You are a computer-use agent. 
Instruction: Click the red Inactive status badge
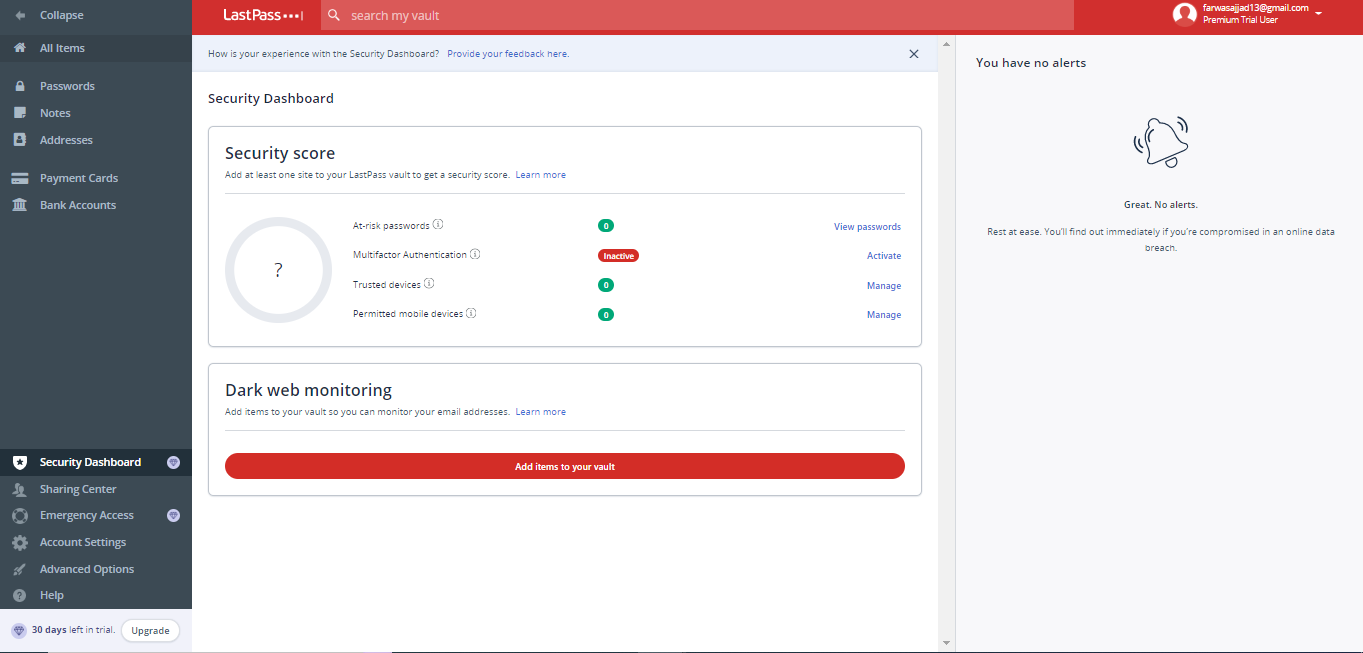(618, 256)
